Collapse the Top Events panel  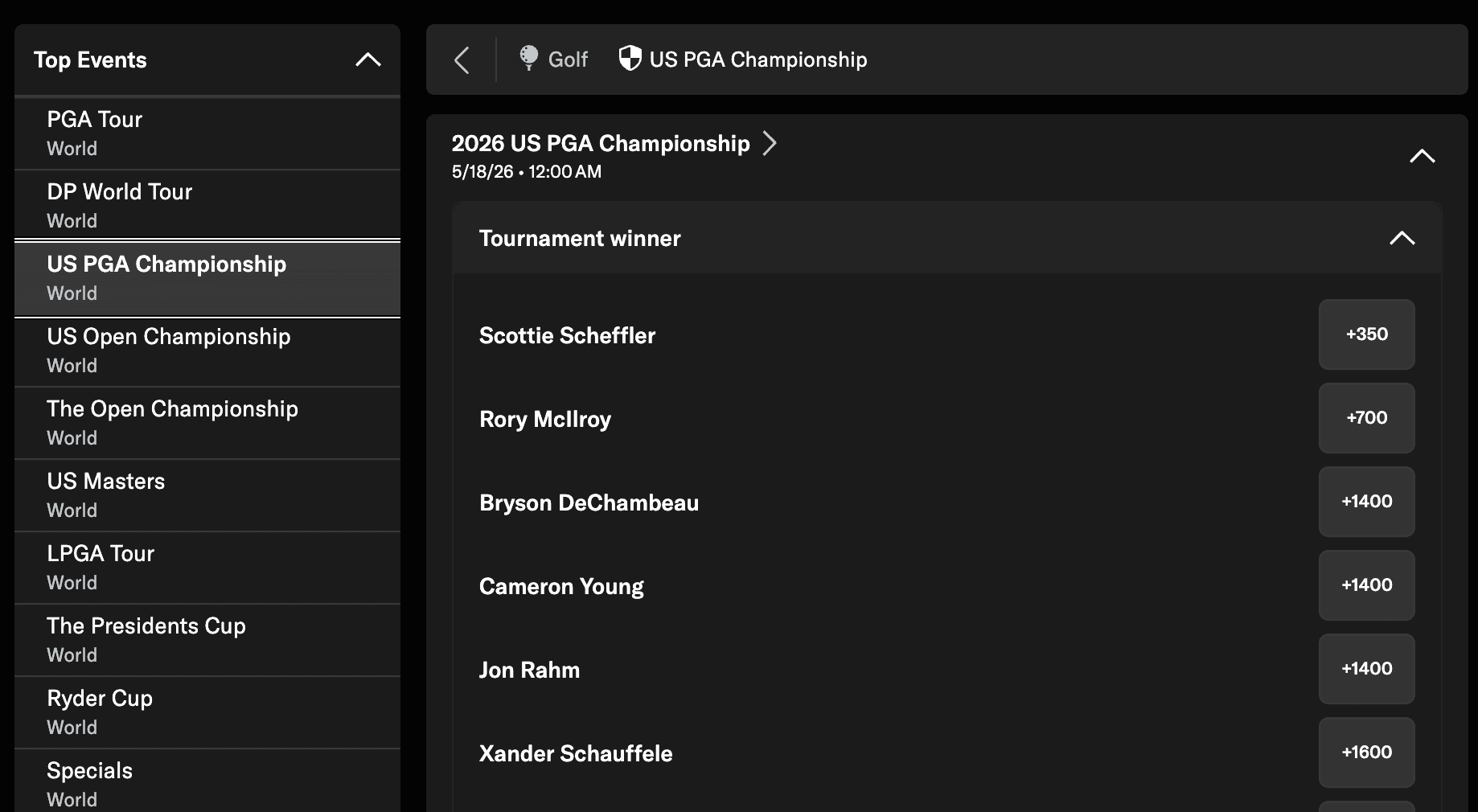coord(368,59)
